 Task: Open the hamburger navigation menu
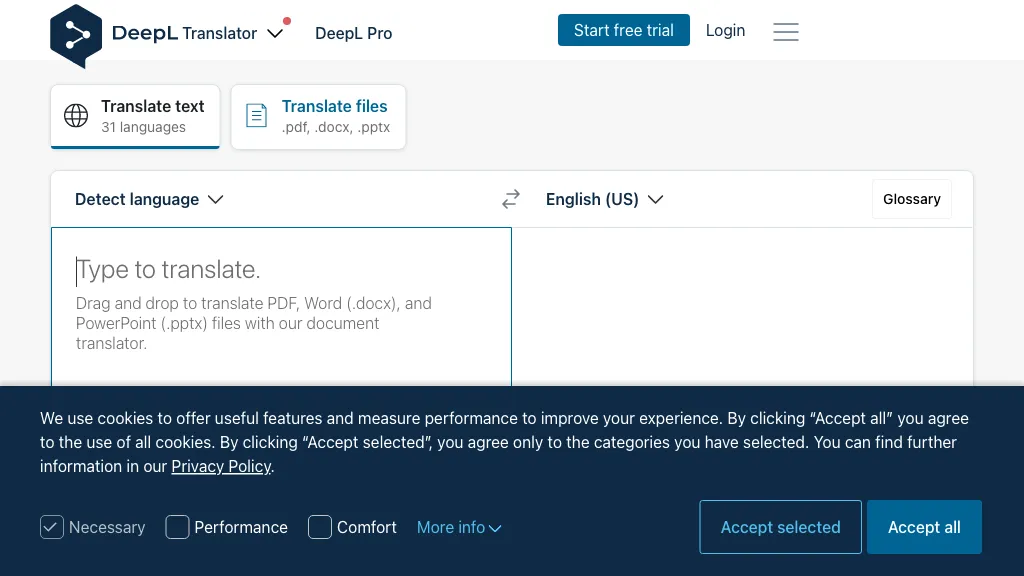786,31
